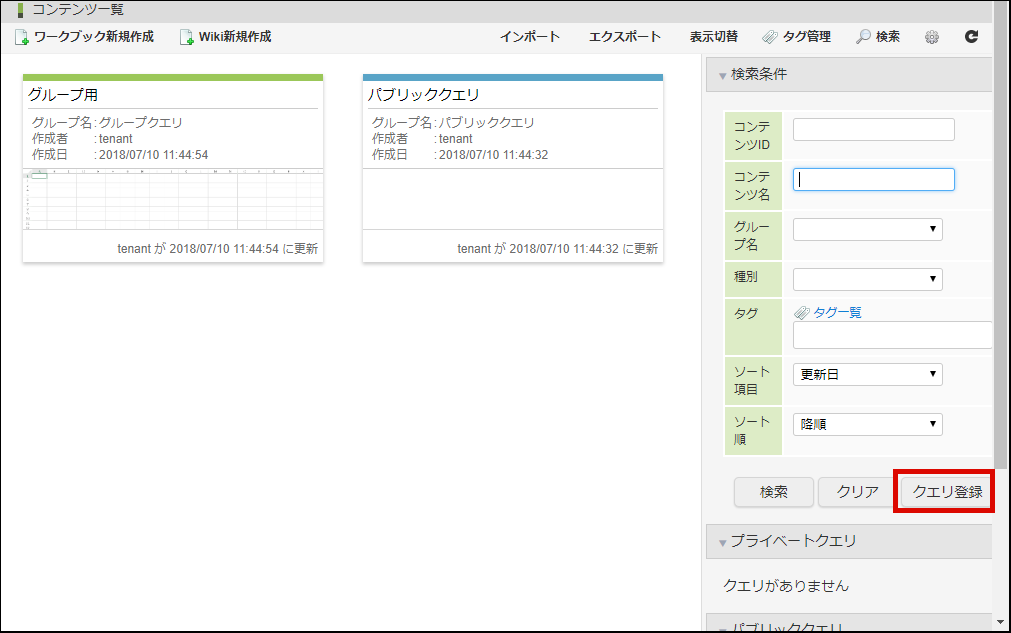Open the グループ名 dropdown

(867, 229)
